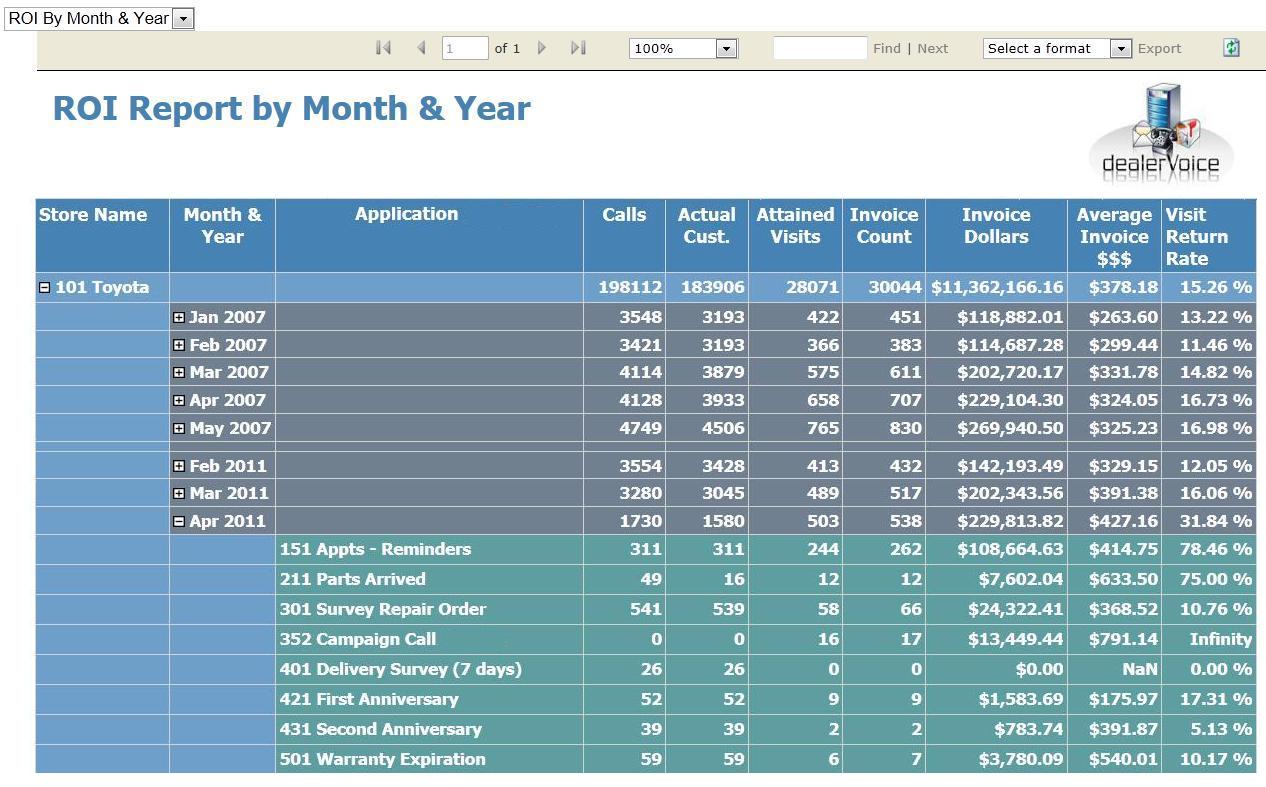Click the current page number field
1266x787 pixels.
465,48
